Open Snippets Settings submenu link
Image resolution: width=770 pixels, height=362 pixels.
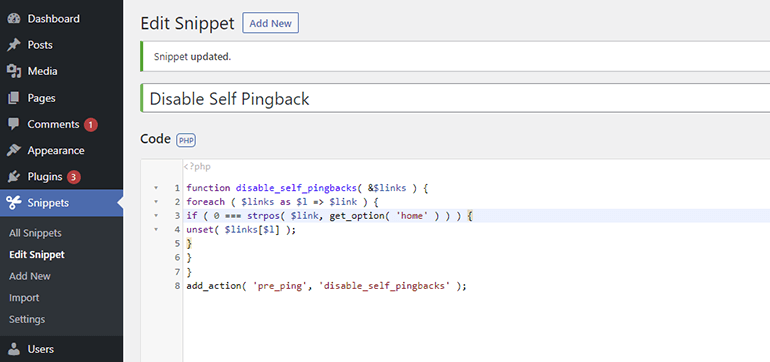click(x=27, y=319)
